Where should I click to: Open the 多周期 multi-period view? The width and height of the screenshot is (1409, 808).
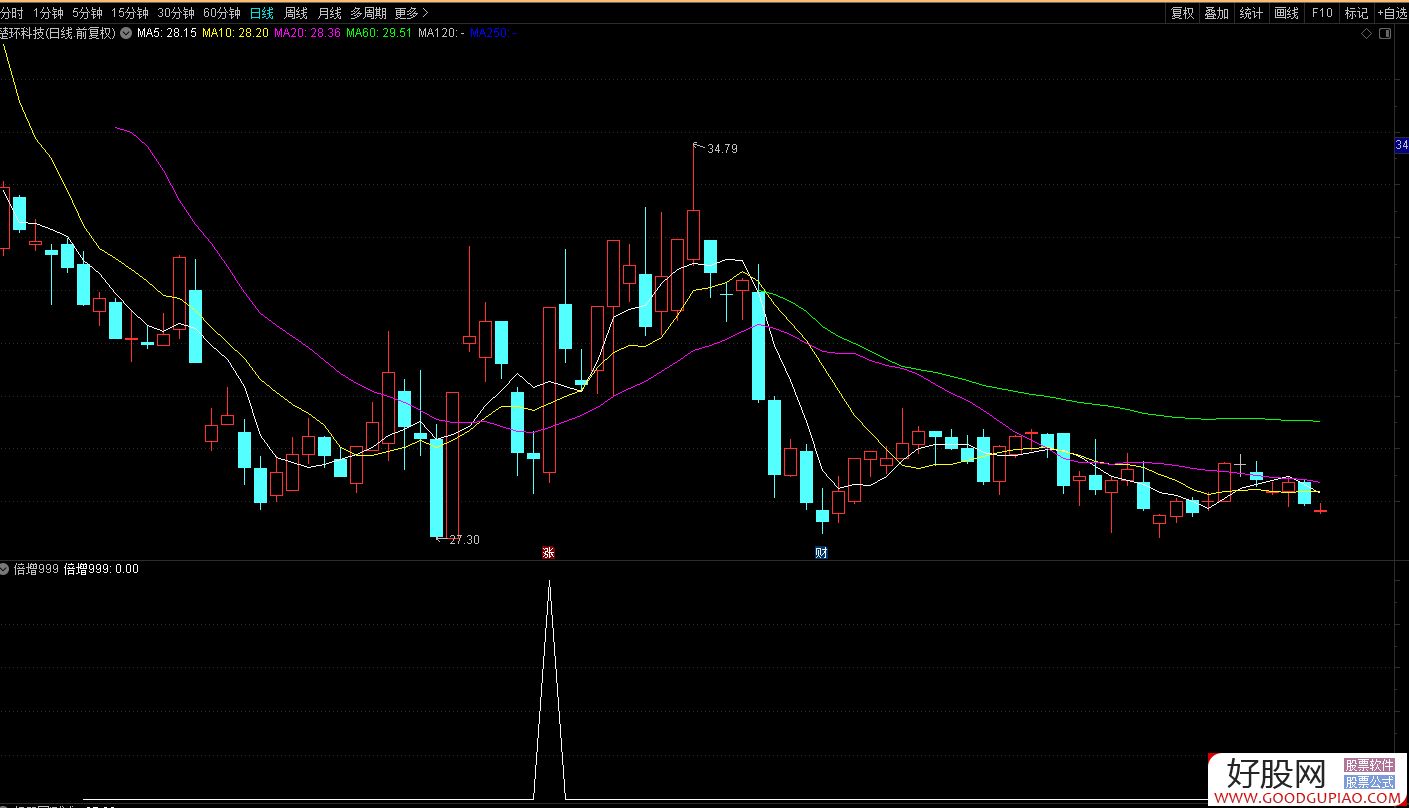pyautogui.click(x=368, y=13)
